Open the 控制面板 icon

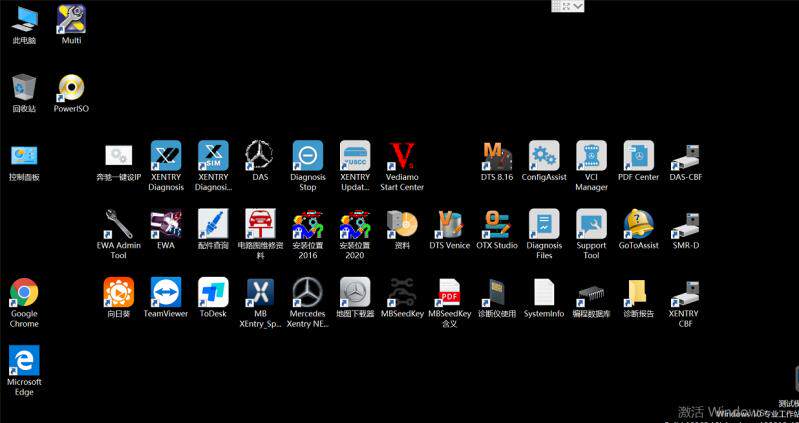pos(24,156)
